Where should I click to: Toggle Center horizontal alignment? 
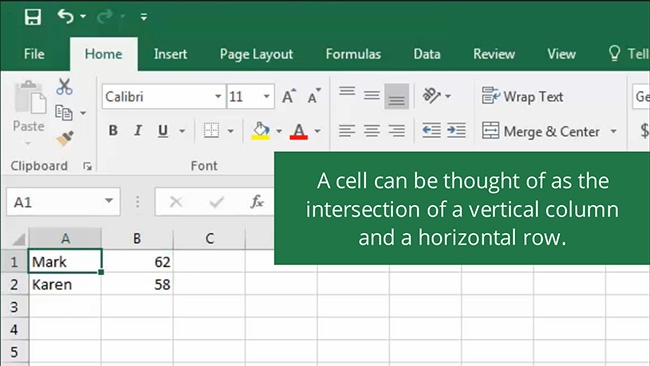pos(372,131)
